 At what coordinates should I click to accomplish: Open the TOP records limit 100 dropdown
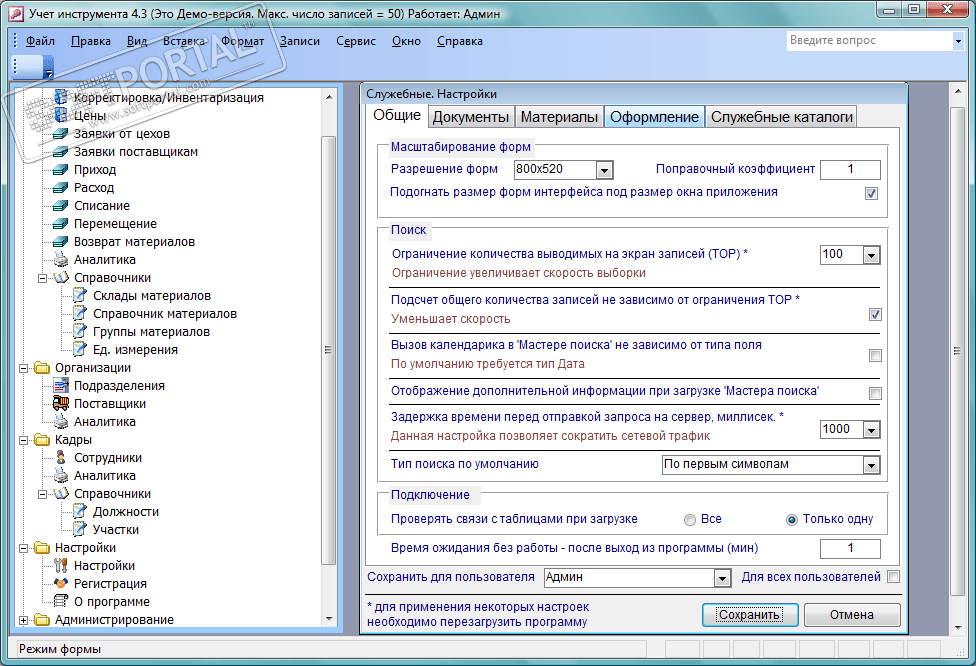pos(871,255)
